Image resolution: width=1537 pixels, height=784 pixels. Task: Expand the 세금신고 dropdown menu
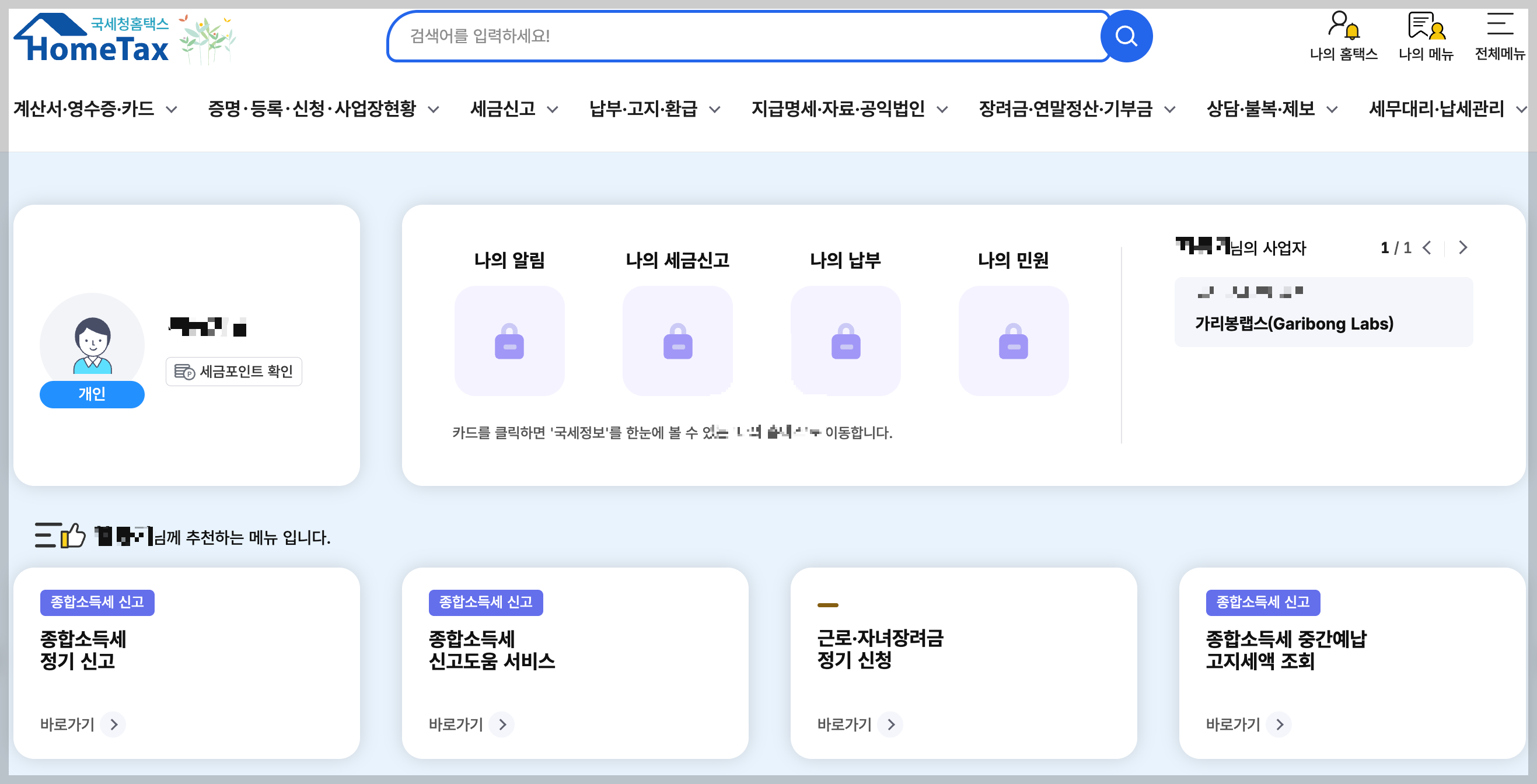[514, 109]
